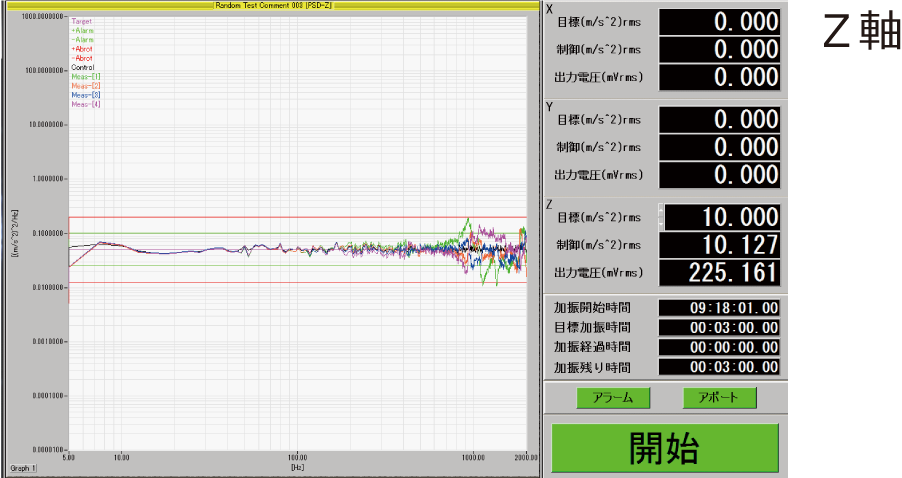Viewport: 902px width, 478px height.
Task: Click the 加振経過時間 value 00:00:00.00
Action: pyautogui.click(x=720, y=347)
